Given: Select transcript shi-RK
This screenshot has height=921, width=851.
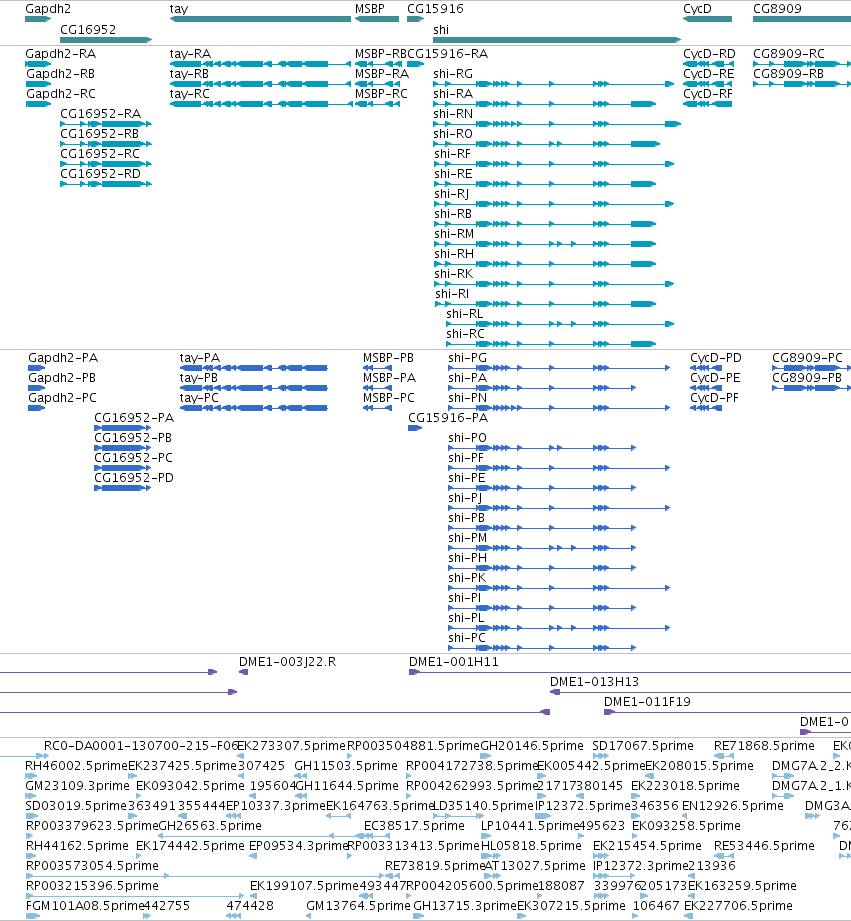Looking at the screenshot, I should click(x=453, y=274).
